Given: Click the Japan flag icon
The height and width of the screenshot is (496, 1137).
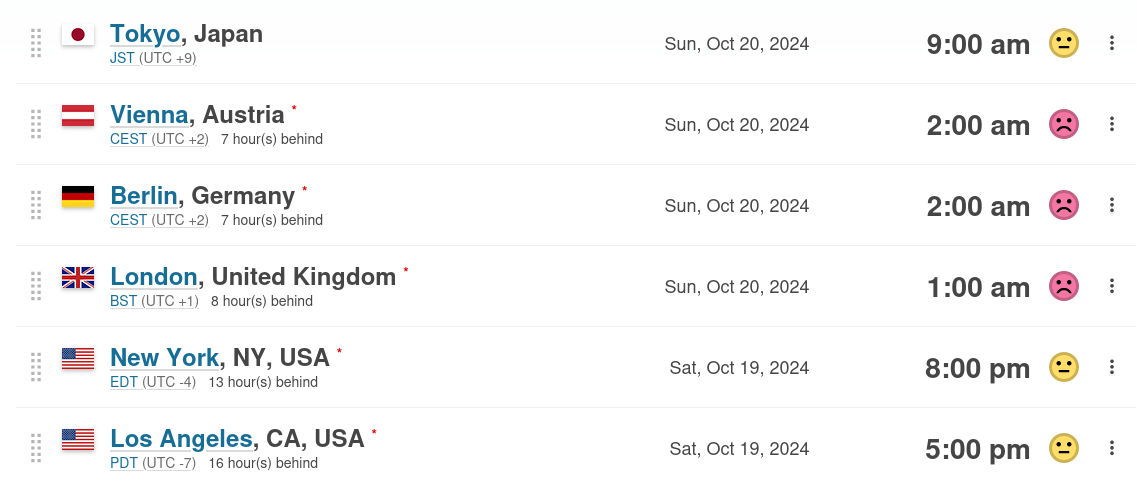Looking at the screenshot, I should 78,35.
